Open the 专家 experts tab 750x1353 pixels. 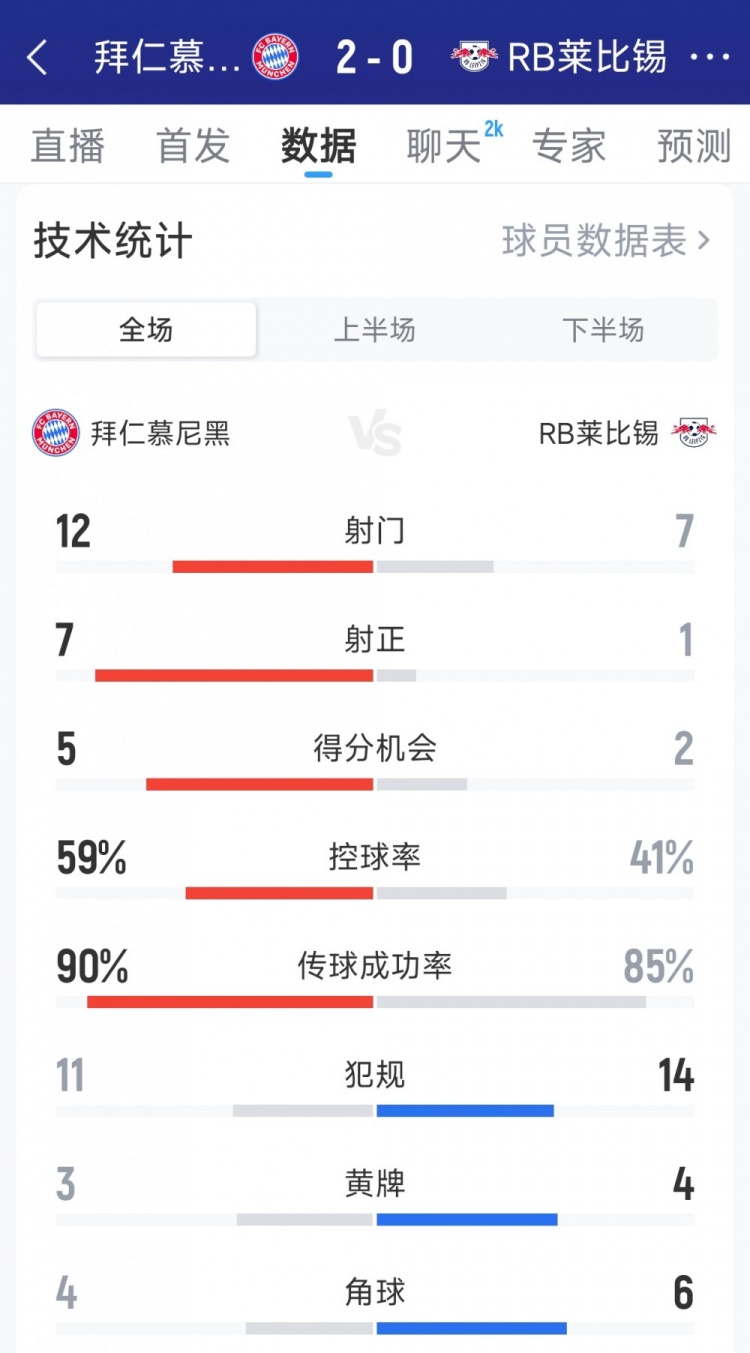(569, 146)
